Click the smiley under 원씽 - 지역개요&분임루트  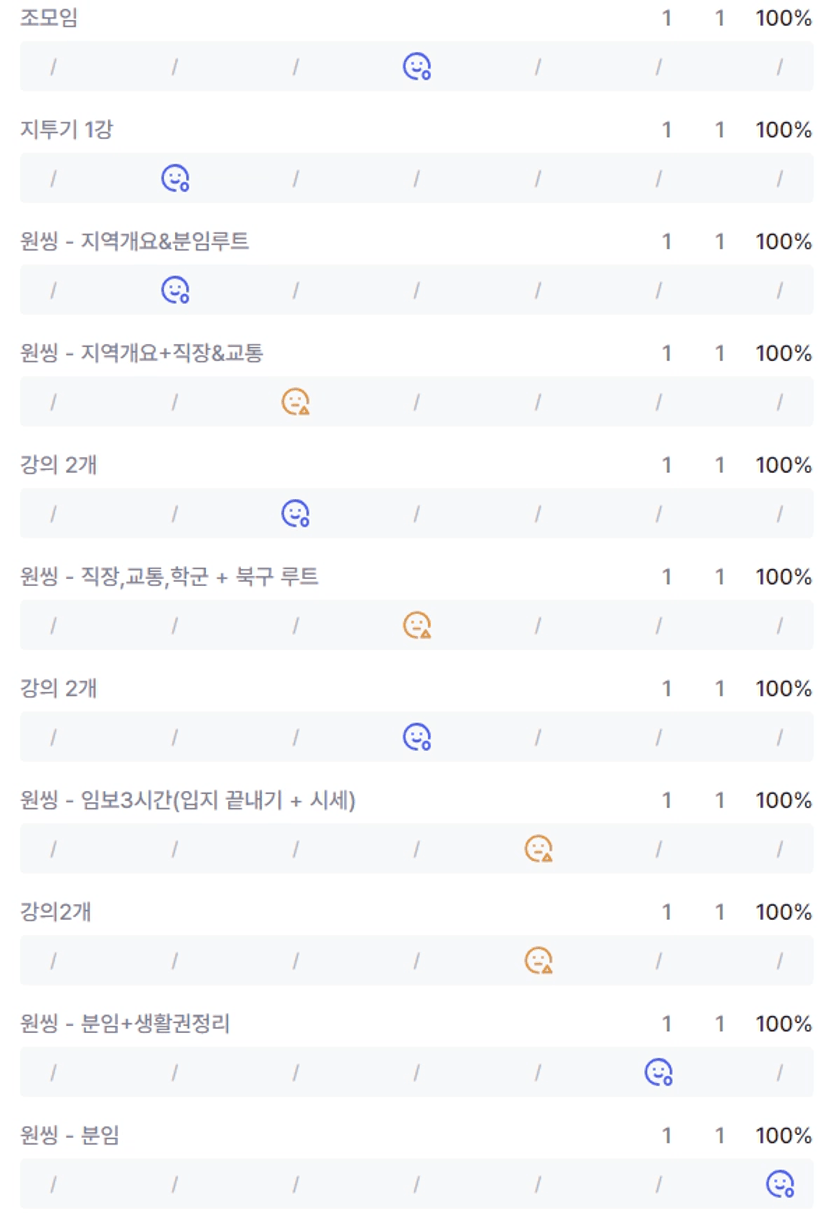click(x=175, y=291)
